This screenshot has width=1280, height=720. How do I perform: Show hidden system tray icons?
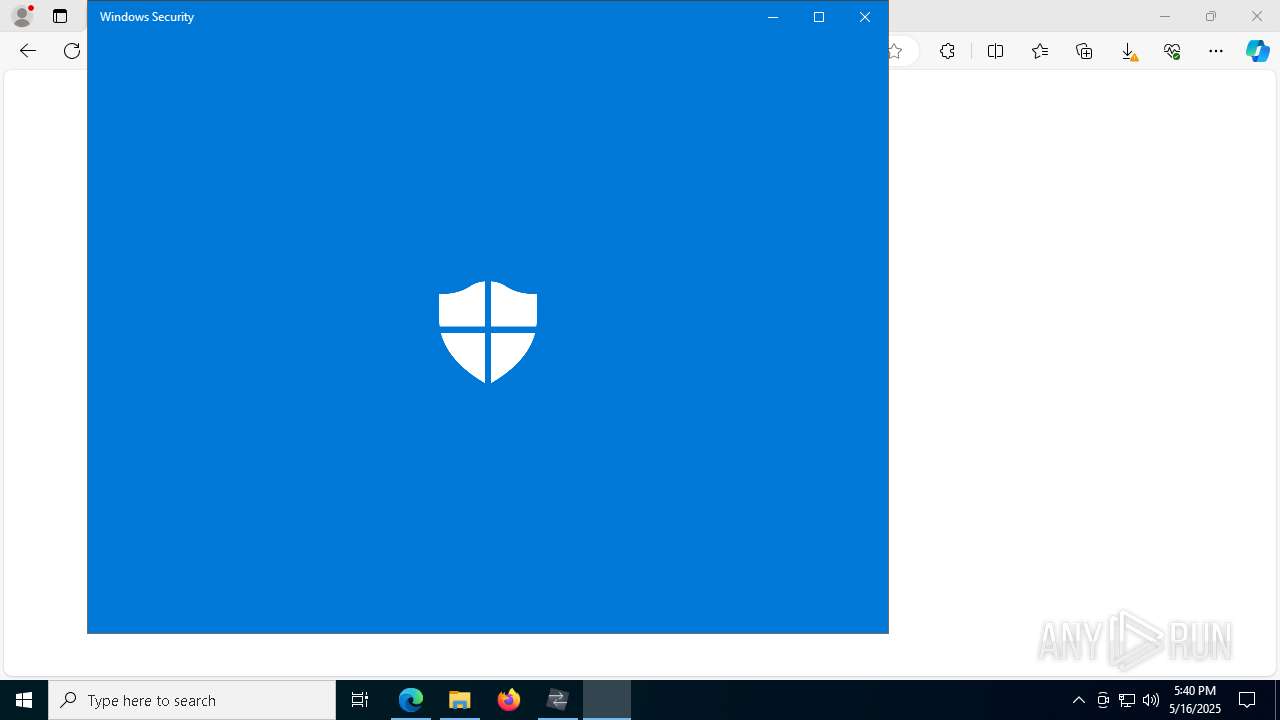(x=1079, y=700)
